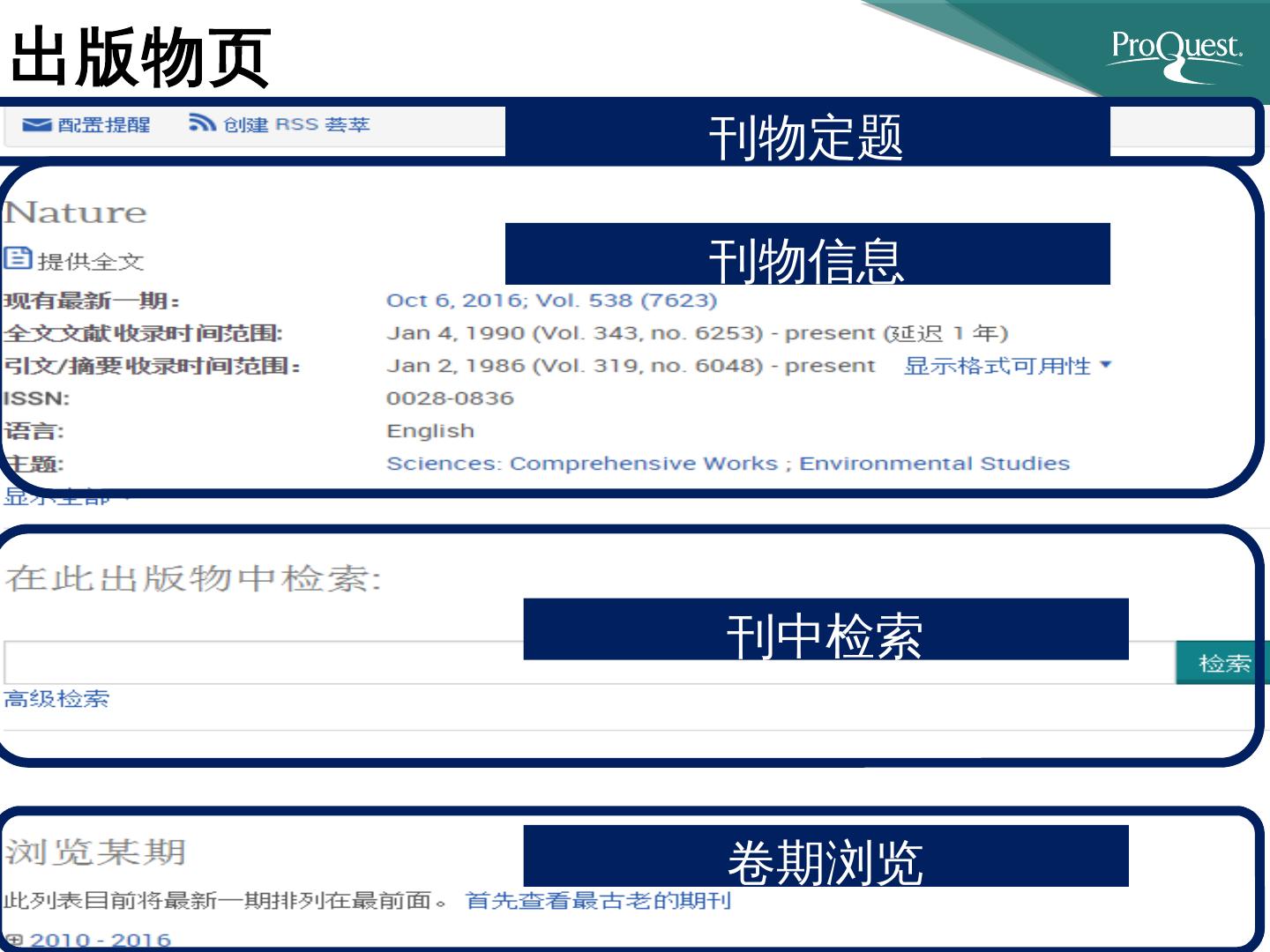Screen dimensions: 1270x952
Task: Click the 浏览某期 heading
Action: pyautogui.click(x=95, y=852)
